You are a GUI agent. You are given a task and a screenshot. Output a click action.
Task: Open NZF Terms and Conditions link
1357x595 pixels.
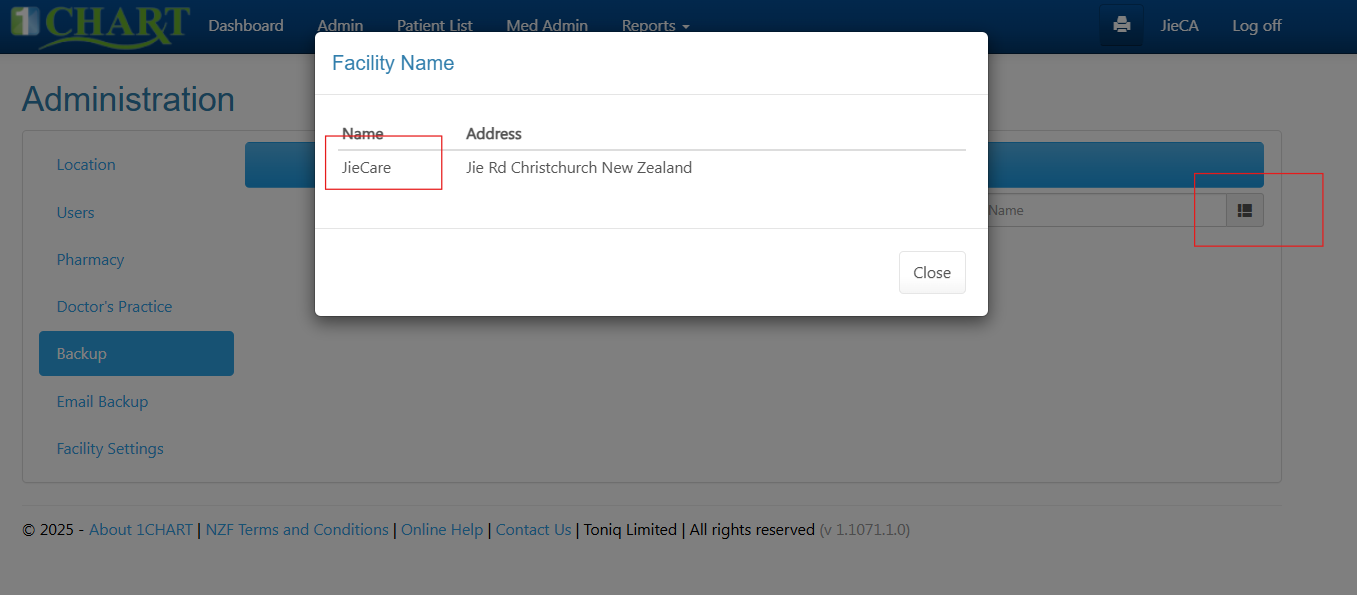(x=297, y=530)
